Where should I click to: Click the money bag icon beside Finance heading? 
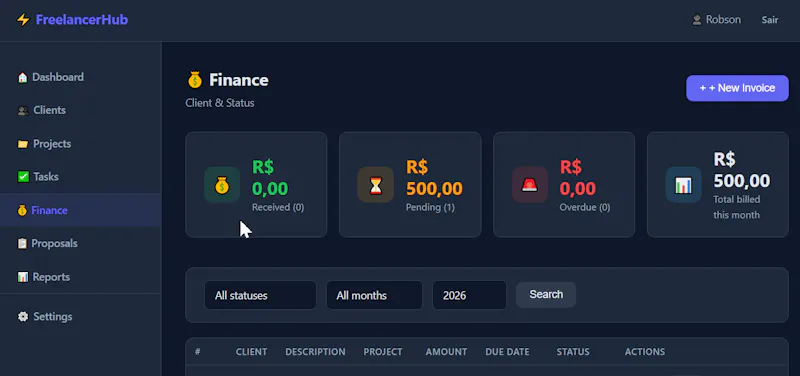pos(195,80)
